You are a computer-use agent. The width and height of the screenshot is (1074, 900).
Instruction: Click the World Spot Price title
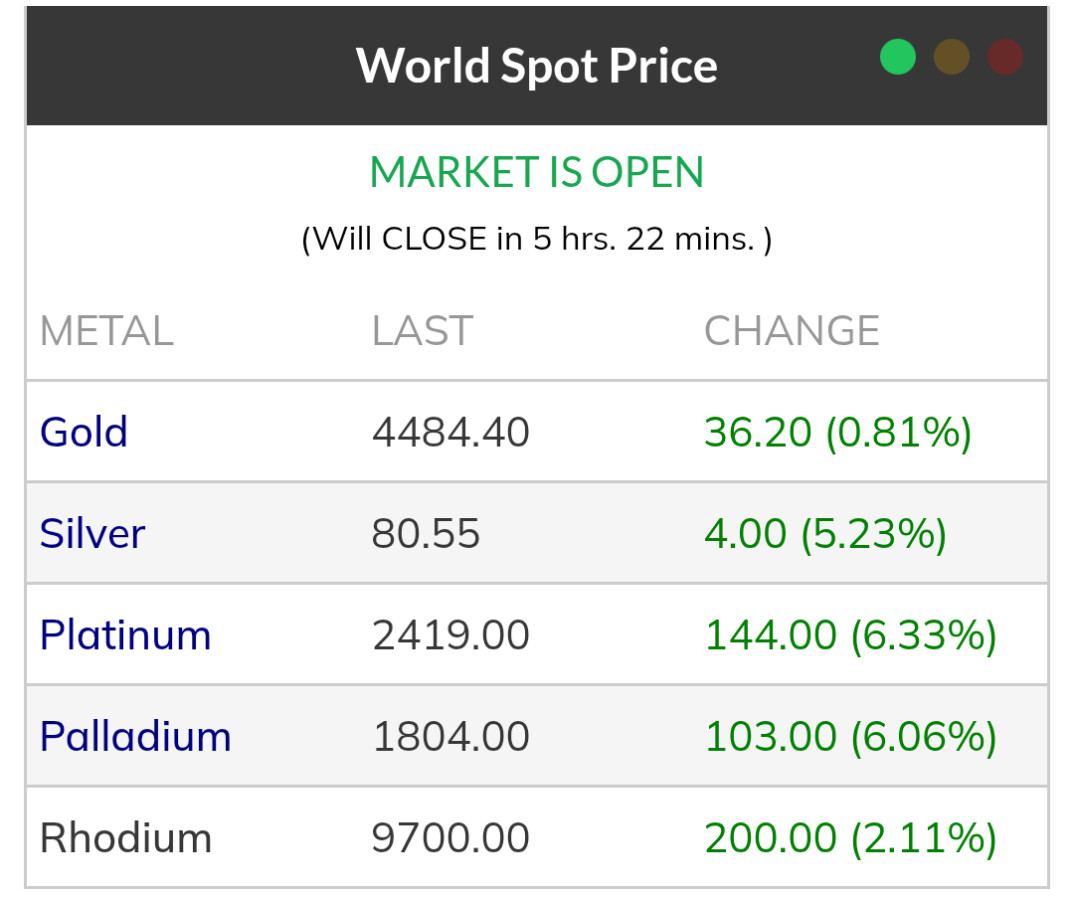[536, 66]
